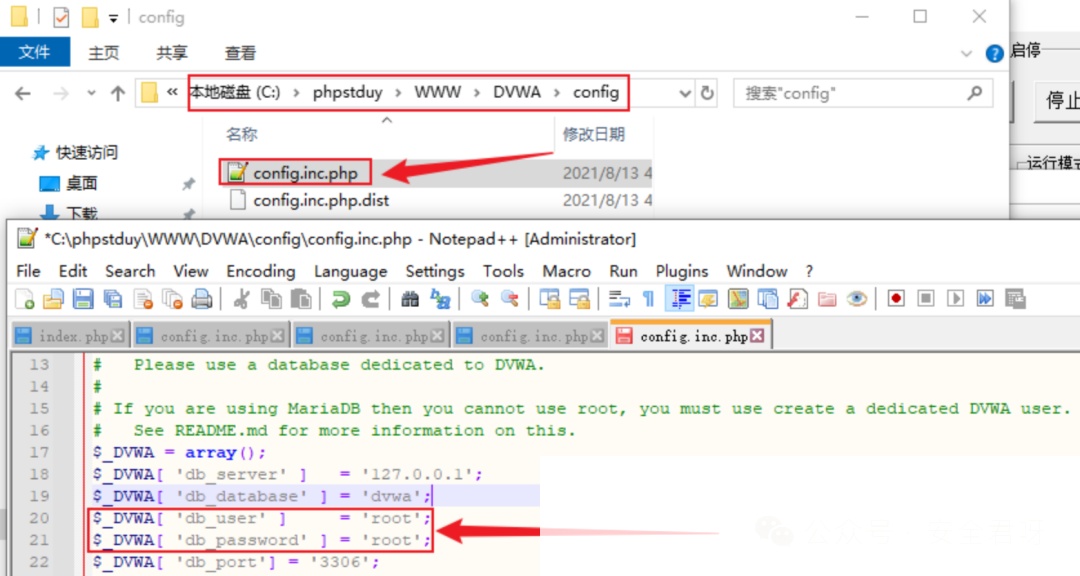1080x576 pixels.
Task: Click the Redo arrow icon
Action: [x=371, y=299]
